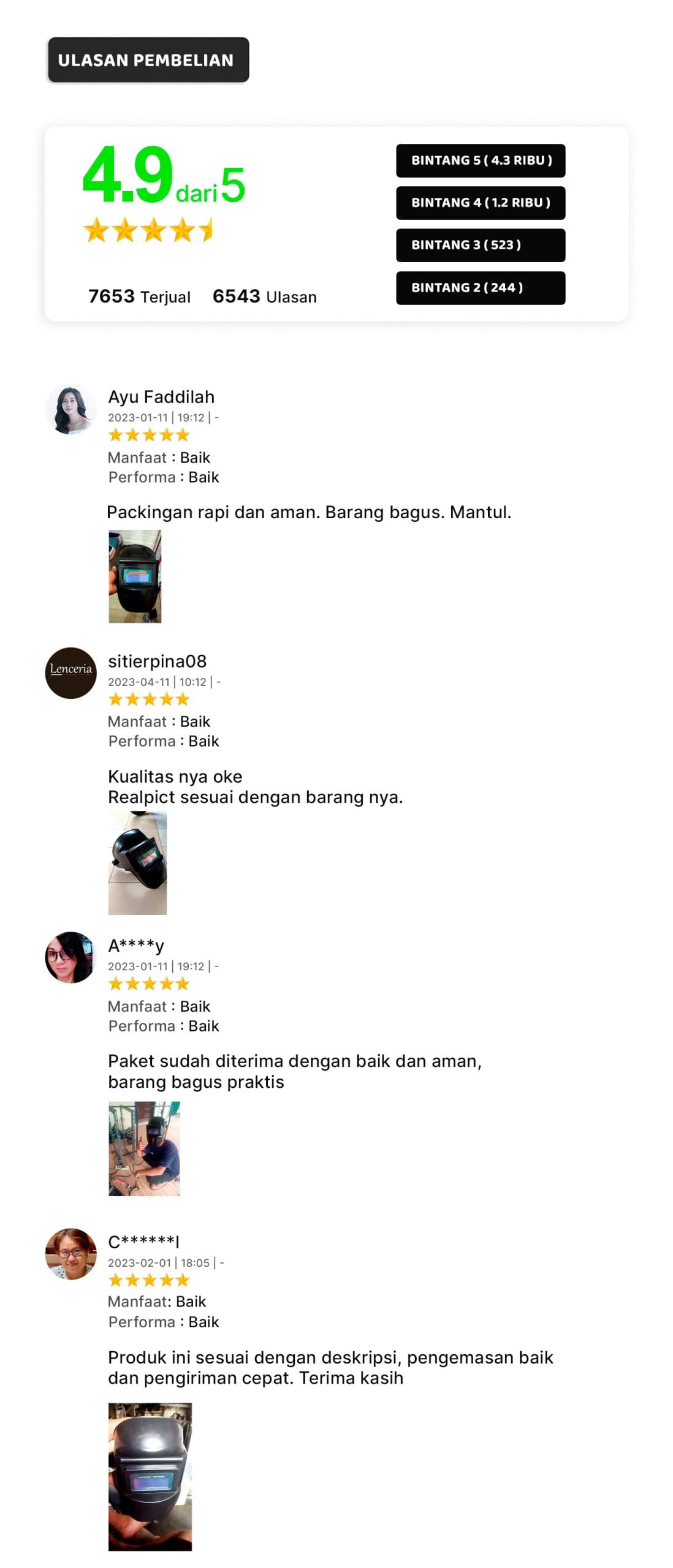Open C******l's profile avatar
Screen dimensions: 673x1568
[71, 1253]
